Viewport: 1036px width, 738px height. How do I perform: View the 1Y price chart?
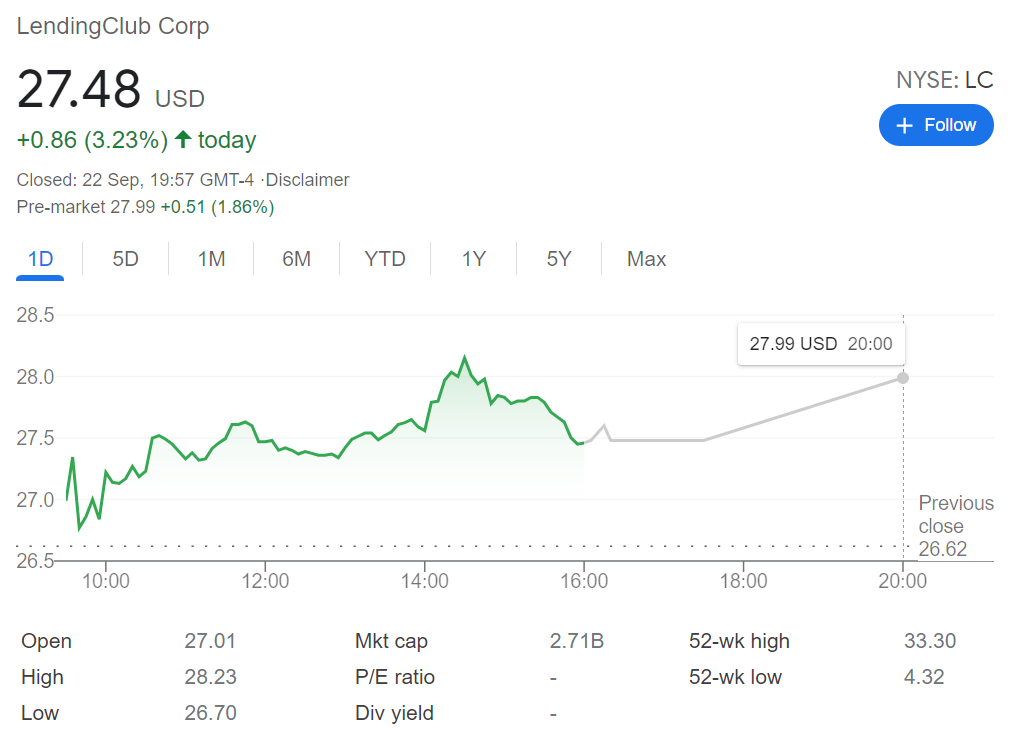[473, 259]
